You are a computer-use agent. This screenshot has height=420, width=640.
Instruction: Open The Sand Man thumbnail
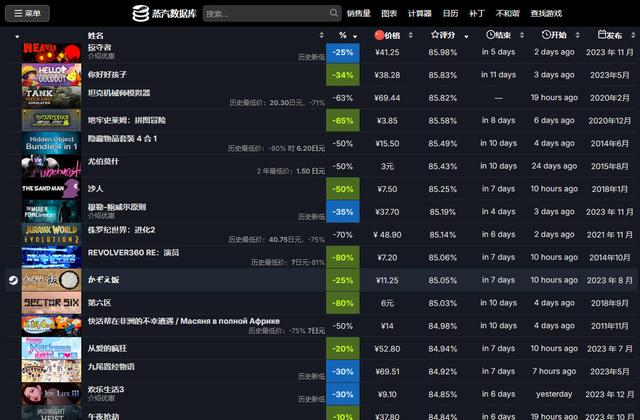tap(51, 189)
